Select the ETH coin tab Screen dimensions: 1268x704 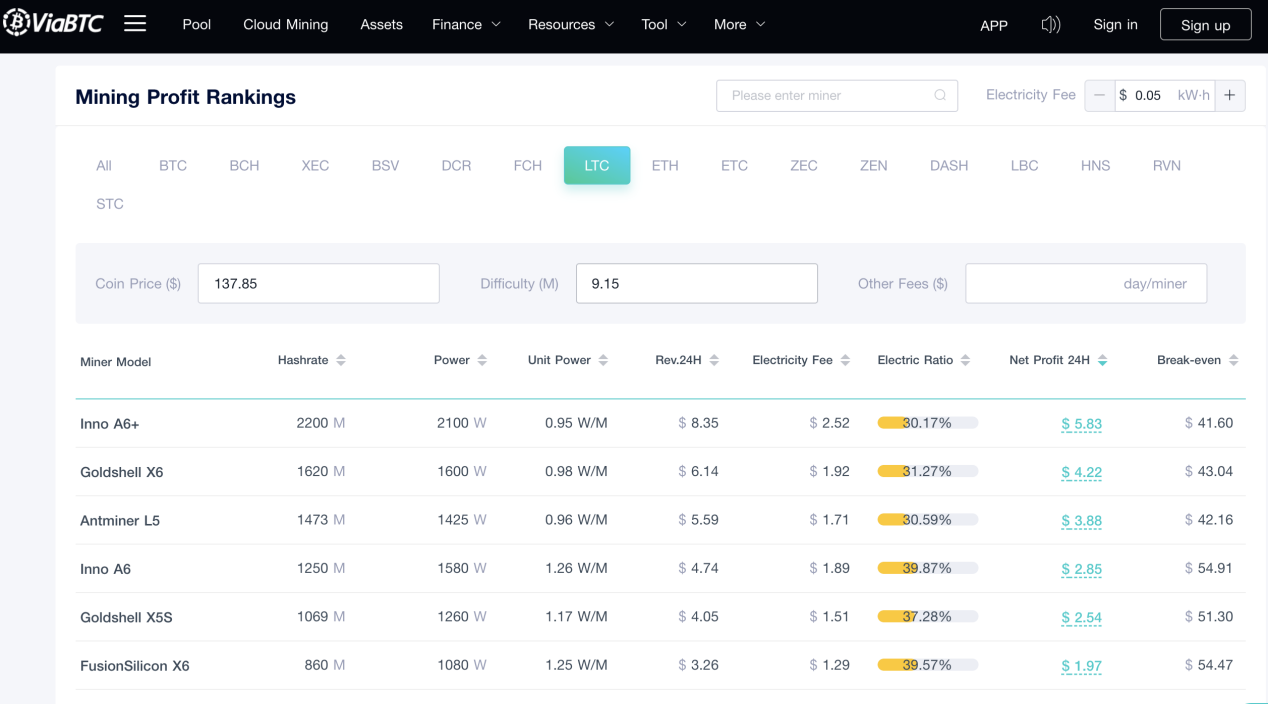tap(664, 165)
